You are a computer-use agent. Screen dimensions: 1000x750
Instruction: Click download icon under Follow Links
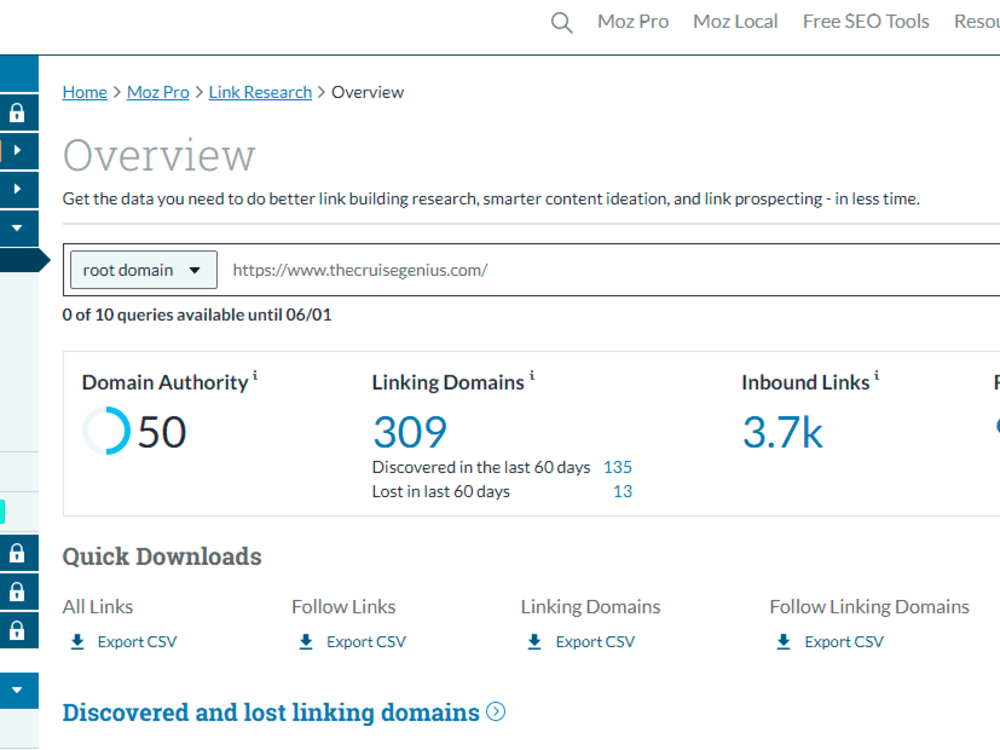tap(306, 642)
